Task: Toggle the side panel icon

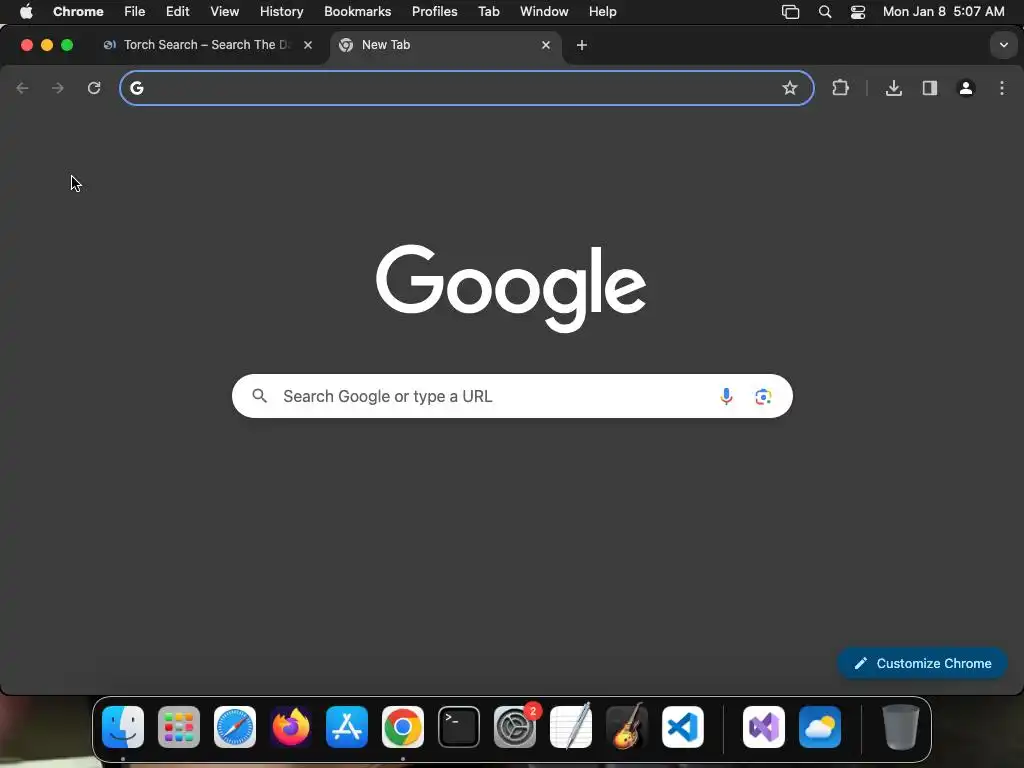Action: coord(929,88)
